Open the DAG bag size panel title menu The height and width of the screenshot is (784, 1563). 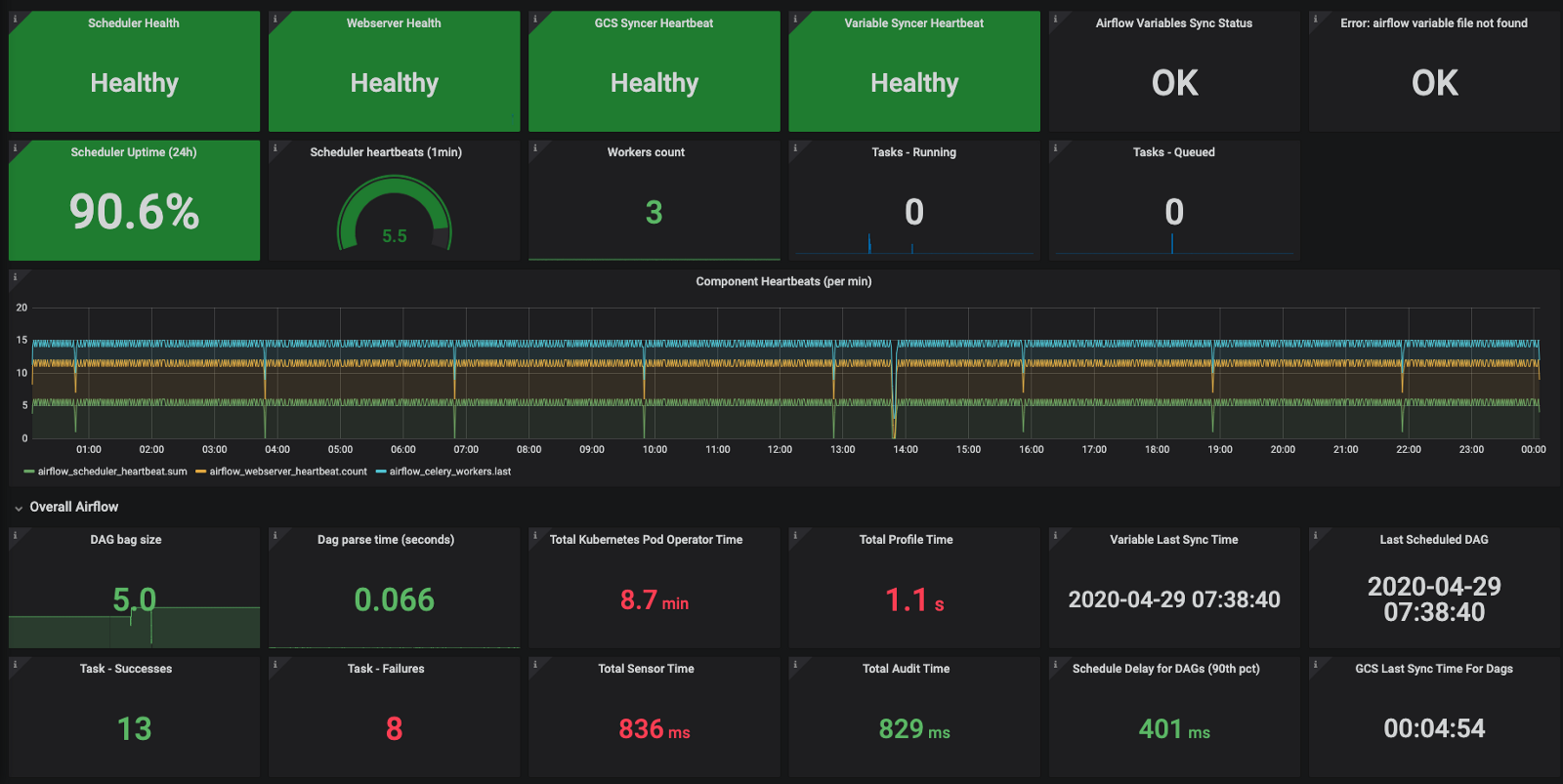click(x=126, y=540)
